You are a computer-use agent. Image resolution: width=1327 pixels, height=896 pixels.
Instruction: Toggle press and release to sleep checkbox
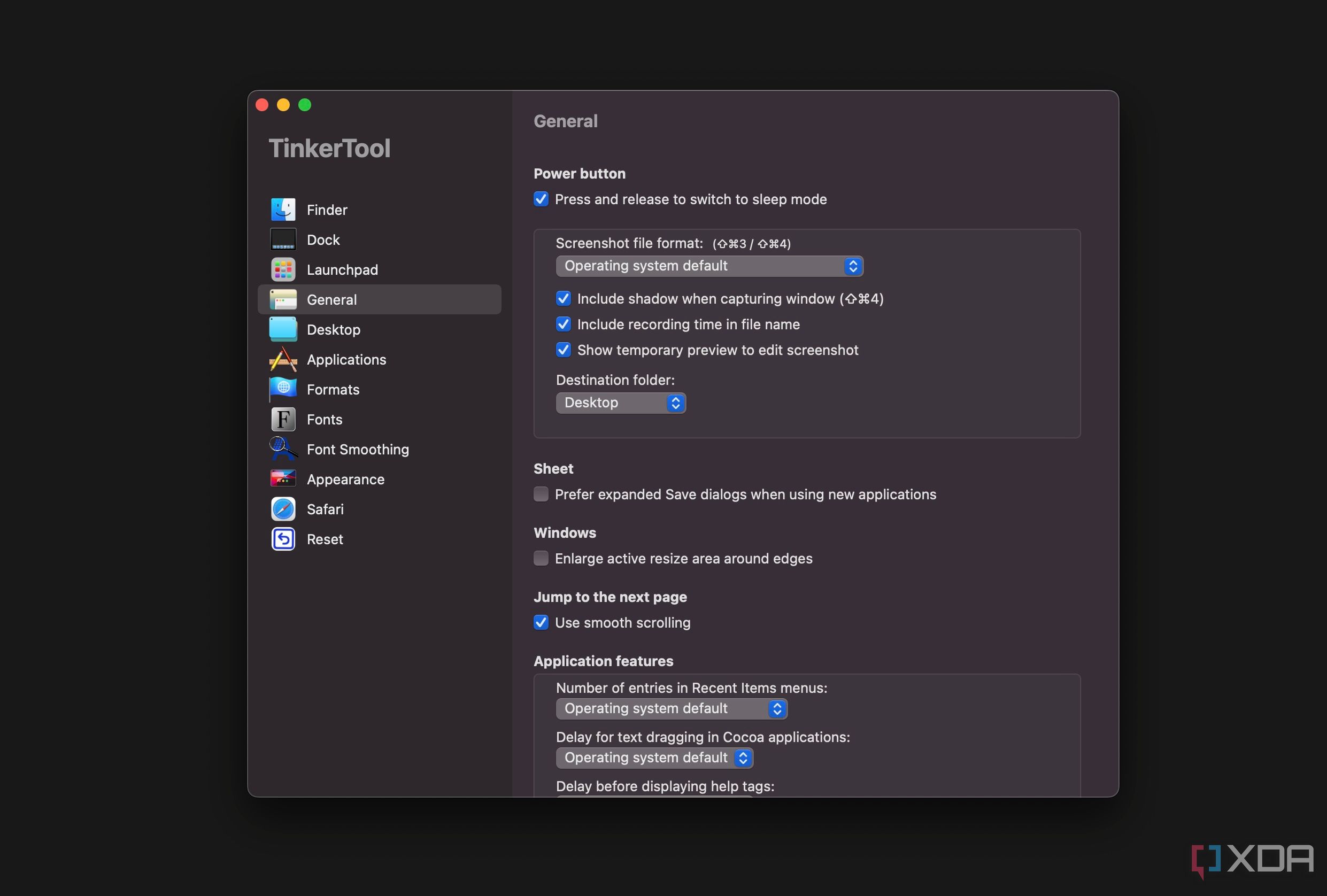click(541, 199)
